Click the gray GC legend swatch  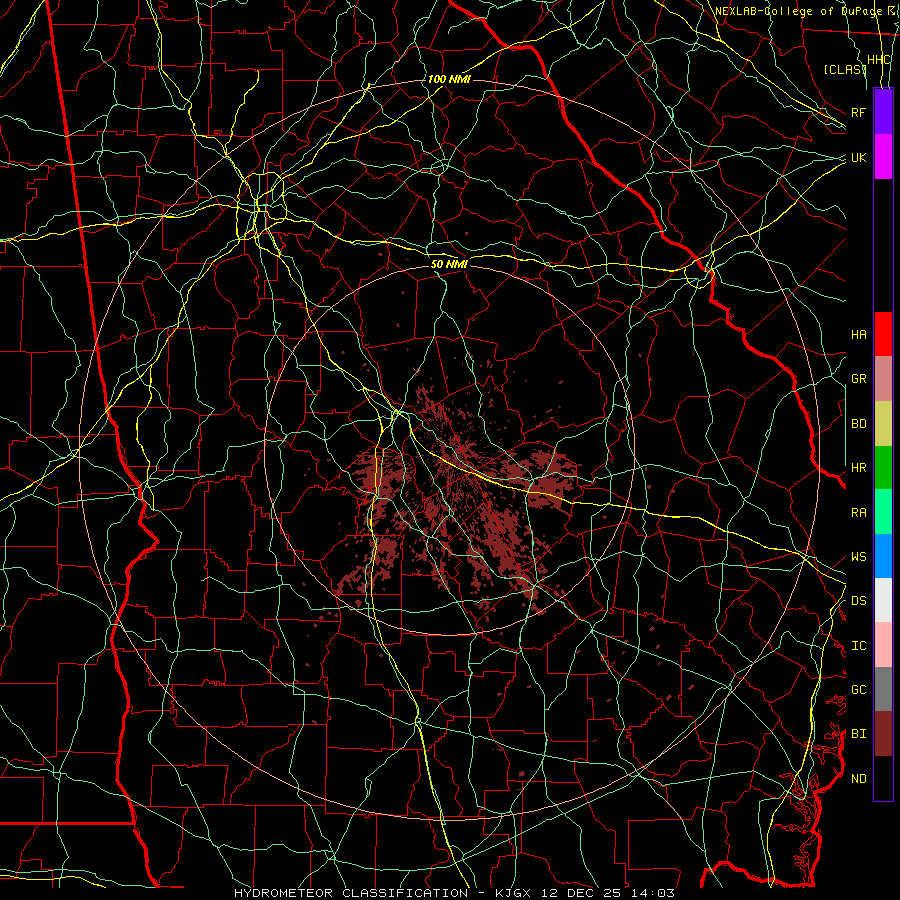[883, 689]
